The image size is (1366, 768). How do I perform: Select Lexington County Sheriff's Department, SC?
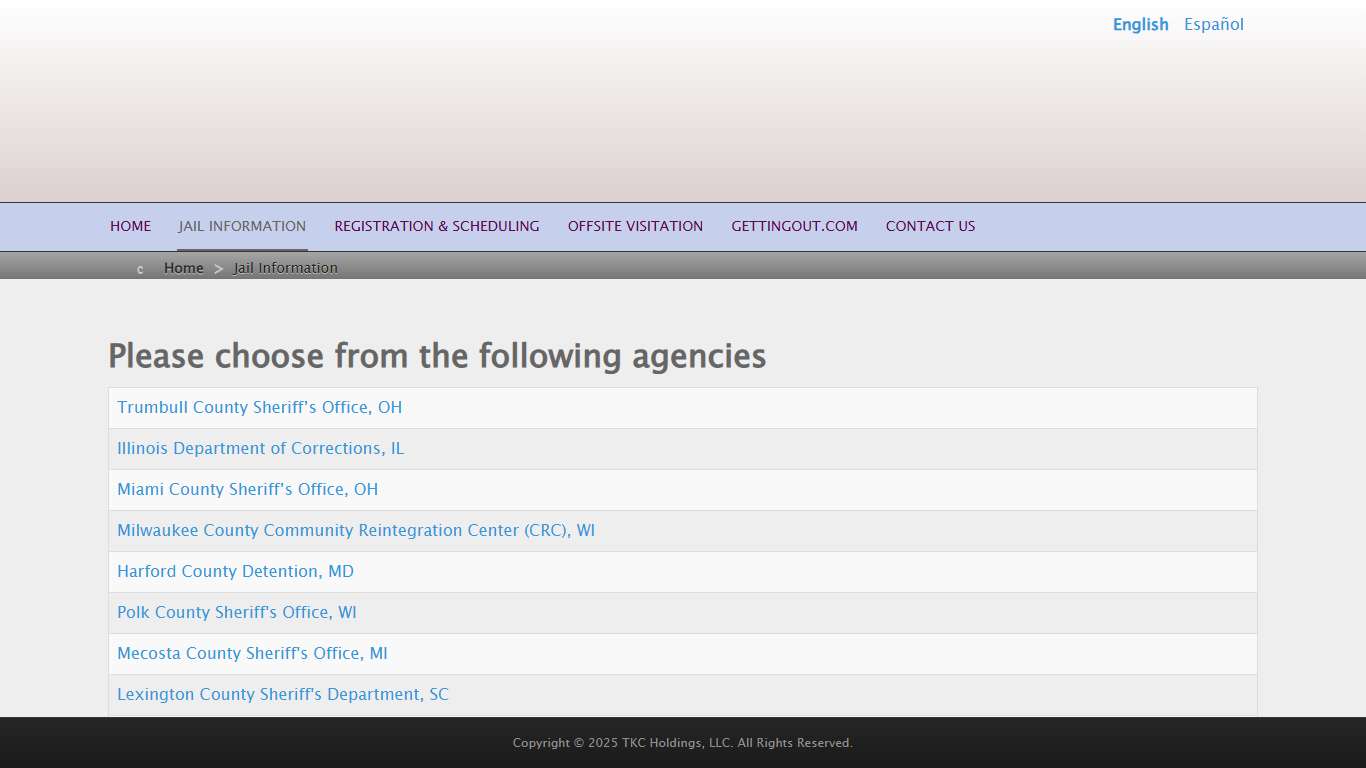click(282, 695)
